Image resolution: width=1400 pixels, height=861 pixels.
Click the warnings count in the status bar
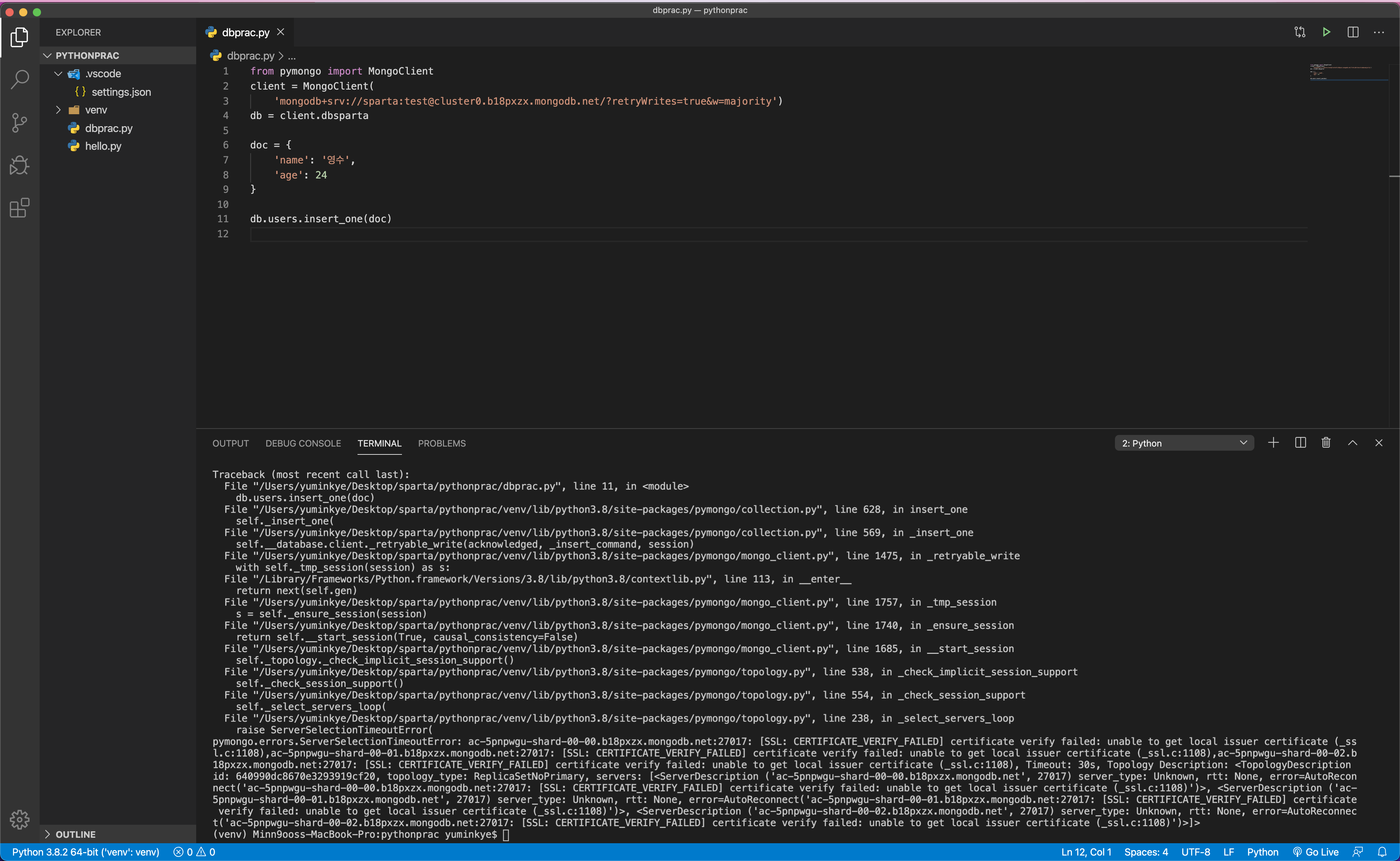click(x=206, y=852)
